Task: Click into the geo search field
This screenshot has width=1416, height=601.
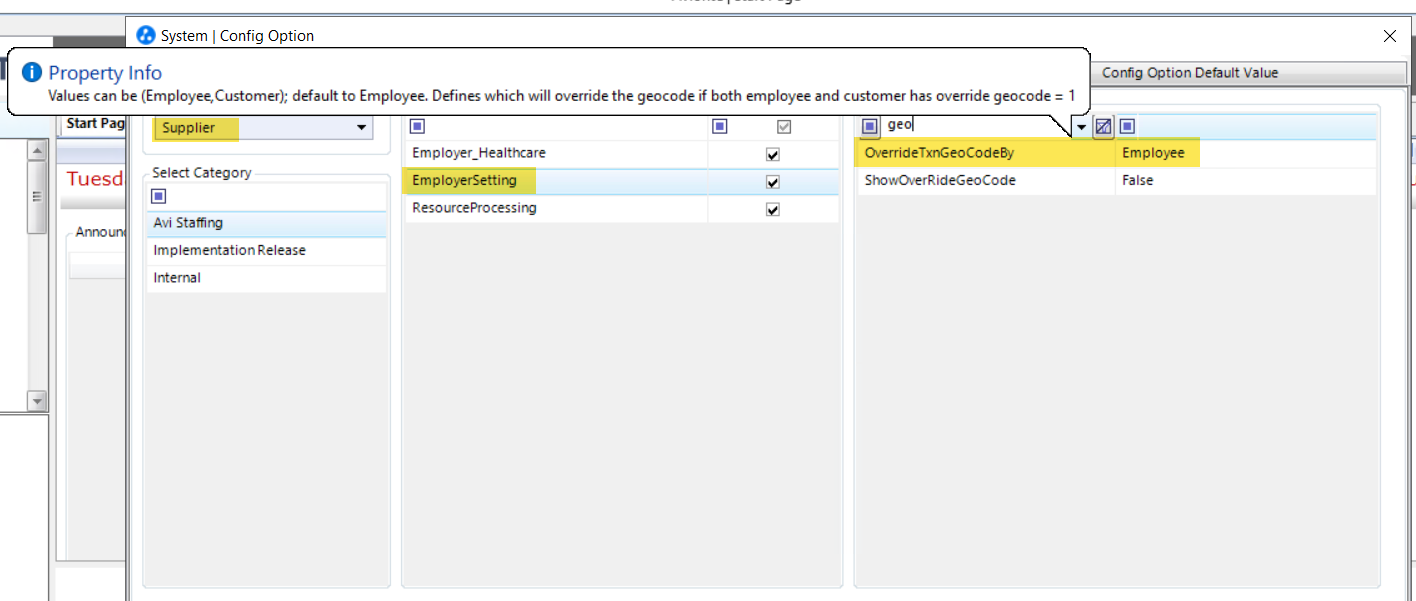Action: (975, 126)
